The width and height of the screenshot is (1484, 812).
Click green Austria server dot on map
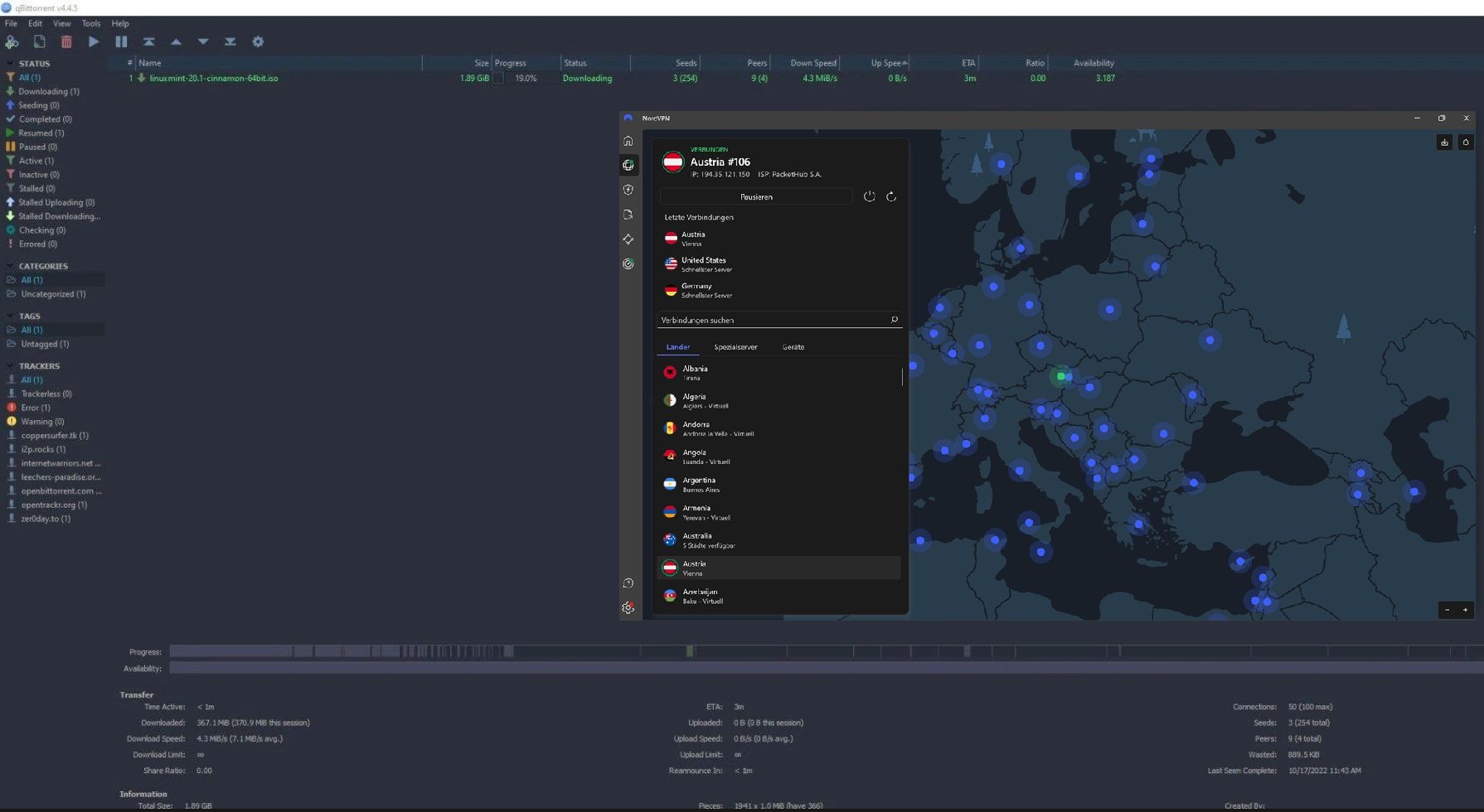[x=1060, y=376]
